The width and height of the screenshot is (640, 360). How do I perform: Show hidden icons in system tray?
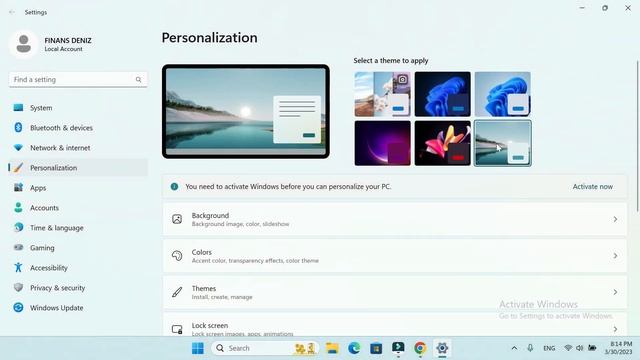(514, 348)
